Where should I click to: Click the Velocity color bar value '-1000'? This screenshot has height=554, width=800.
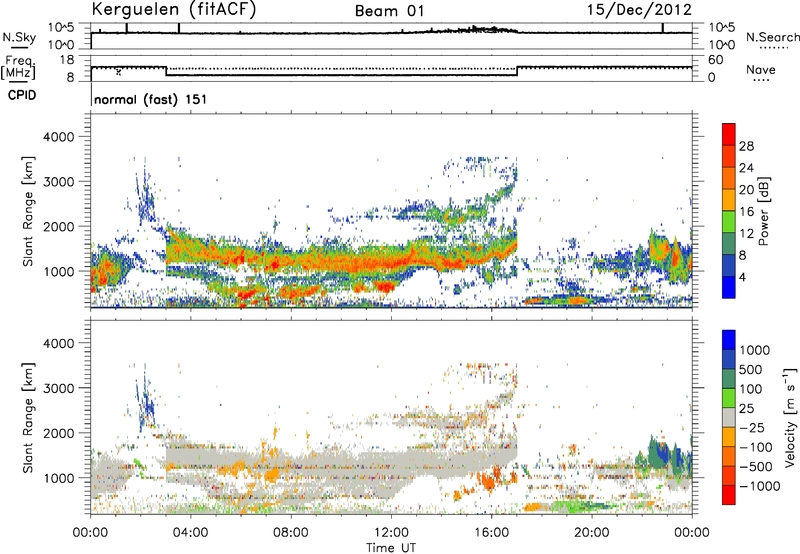point(759,486)
